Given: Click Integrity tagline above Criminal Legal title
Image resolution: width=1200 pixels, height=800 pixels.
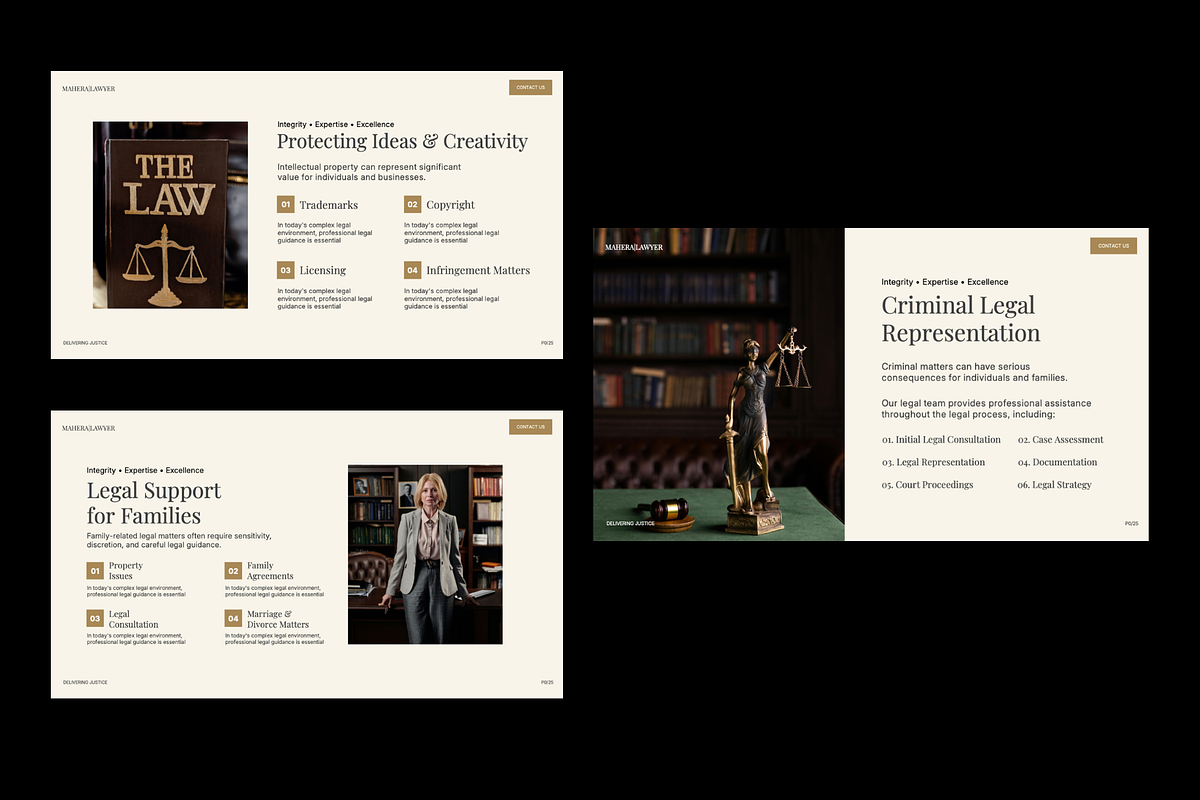Looking at the screenshot, I should point(945,282).
